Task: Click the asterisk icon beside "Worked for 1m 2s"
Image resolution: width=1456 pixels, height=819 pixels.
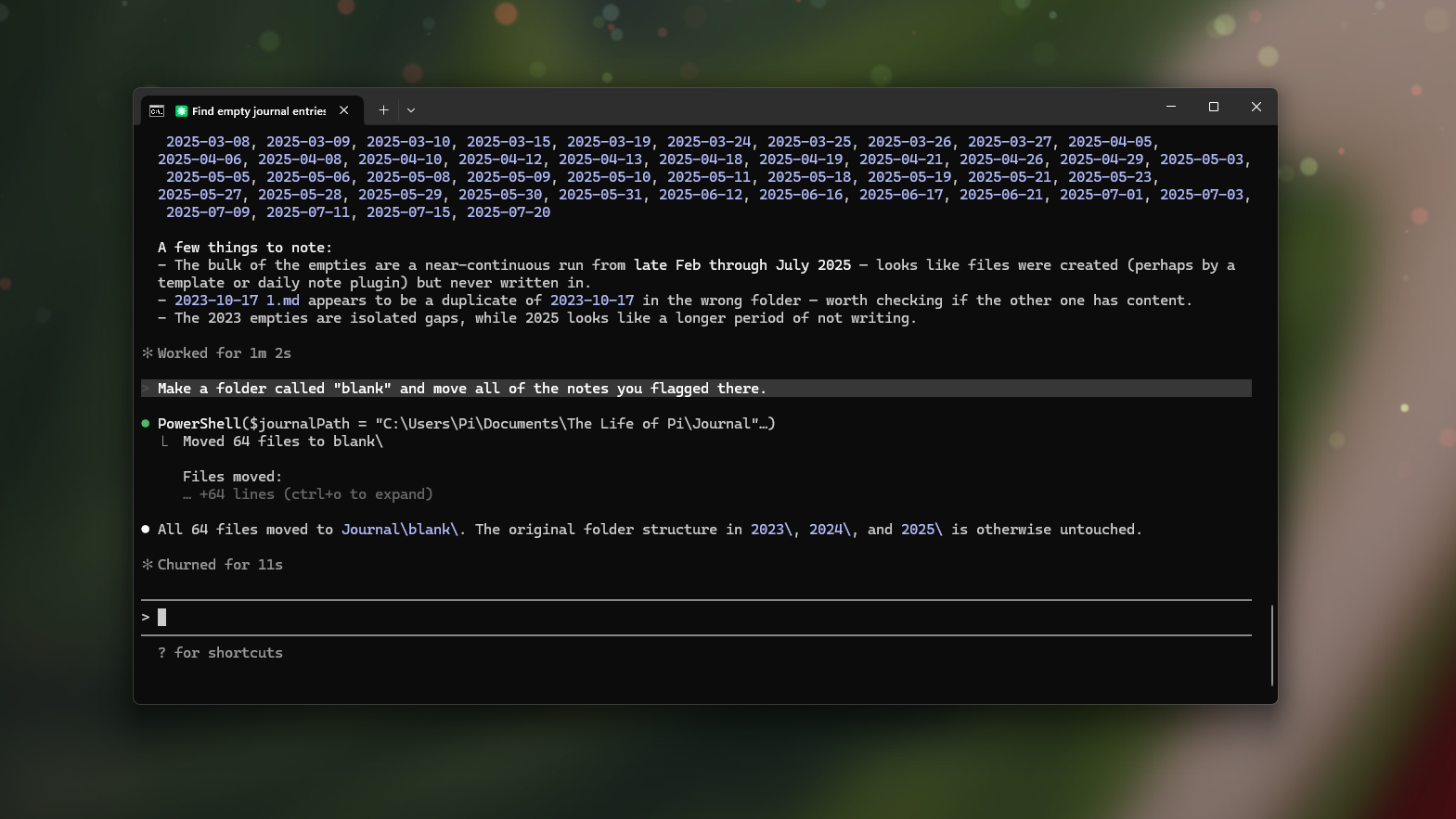Action: (147, 353)
